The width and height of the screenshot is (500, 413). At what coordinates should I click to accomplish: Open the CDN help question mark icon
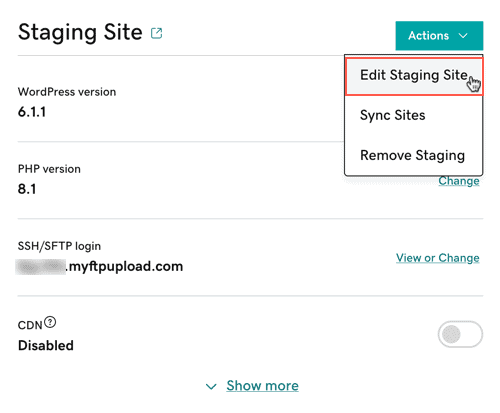(x=50, y=322)
